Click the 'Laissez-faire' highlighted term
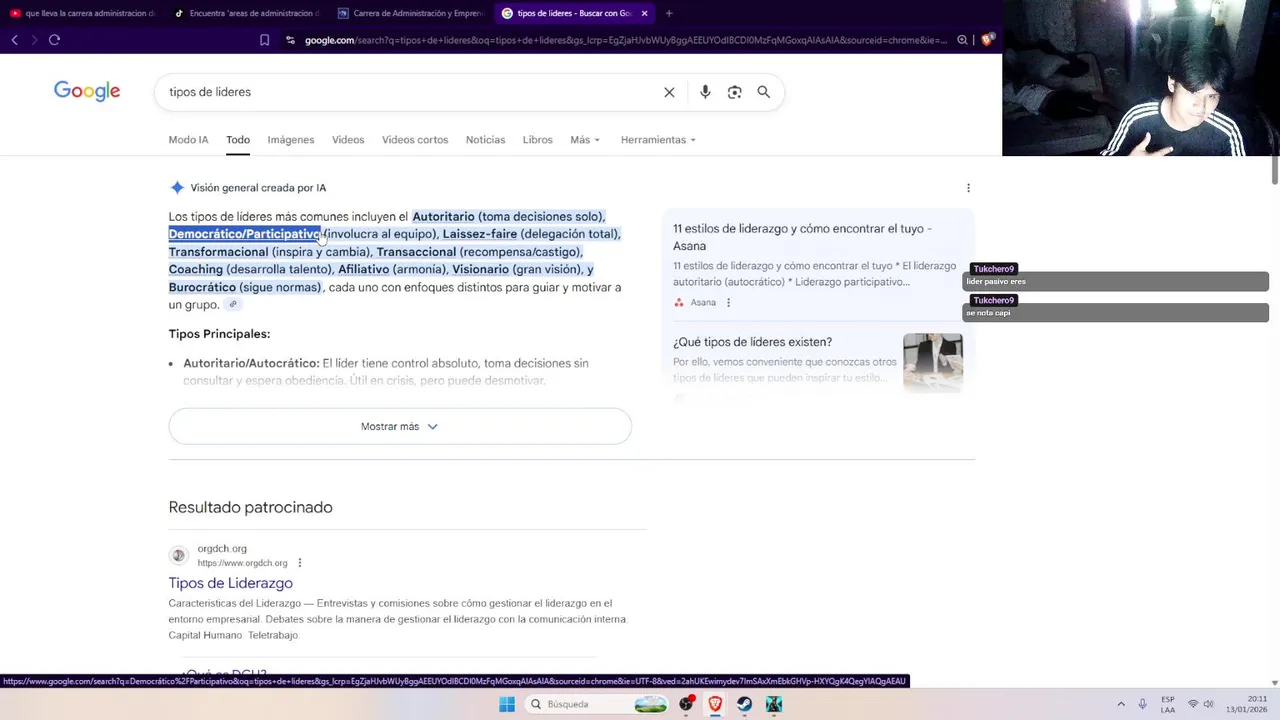 480,234
